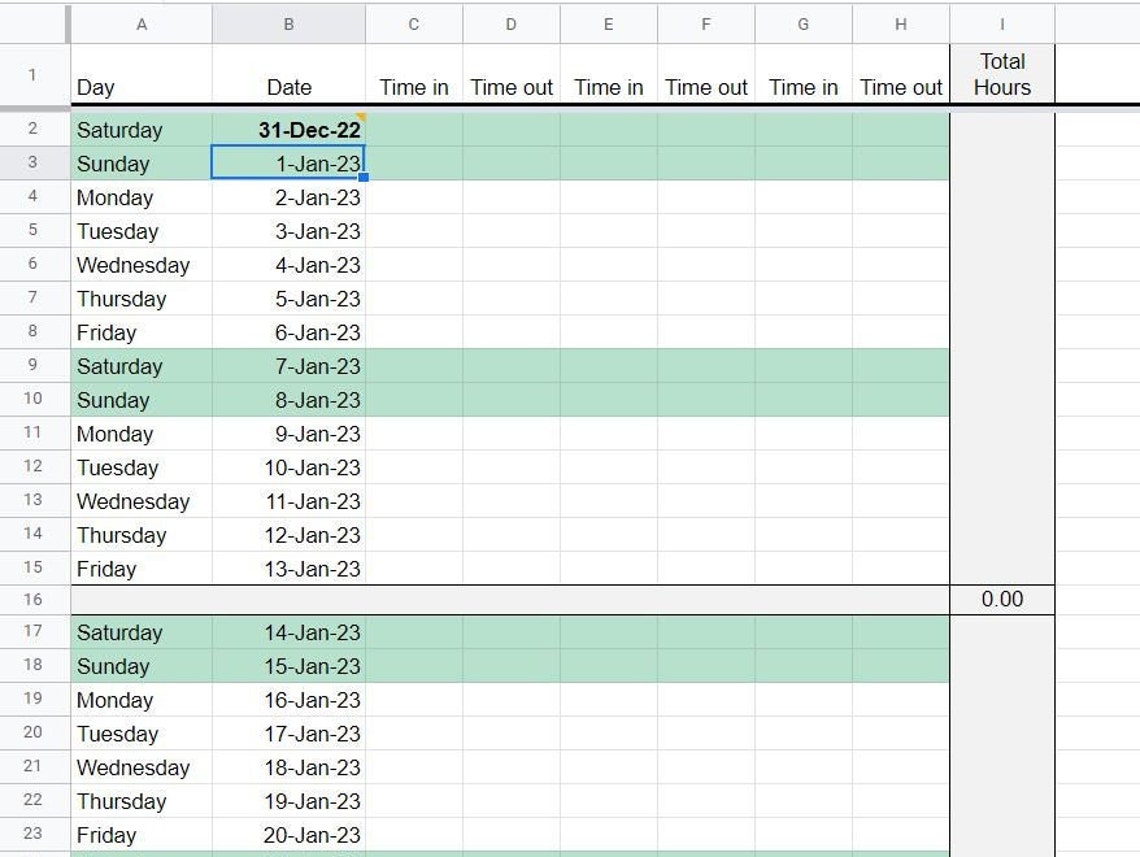Screen dimensions: 1140x857
Task: Click 'Friday' cell in row 23
Action: [x=142, y=834]
